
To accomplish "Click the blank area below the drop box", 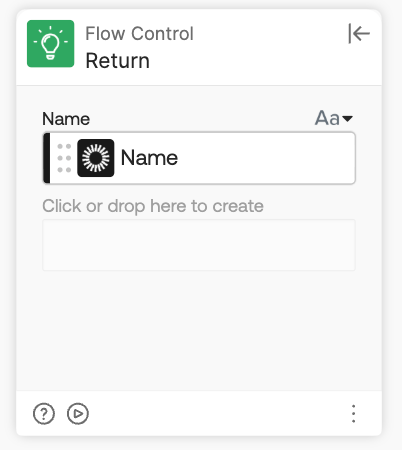I will click(x=199, y=330).
